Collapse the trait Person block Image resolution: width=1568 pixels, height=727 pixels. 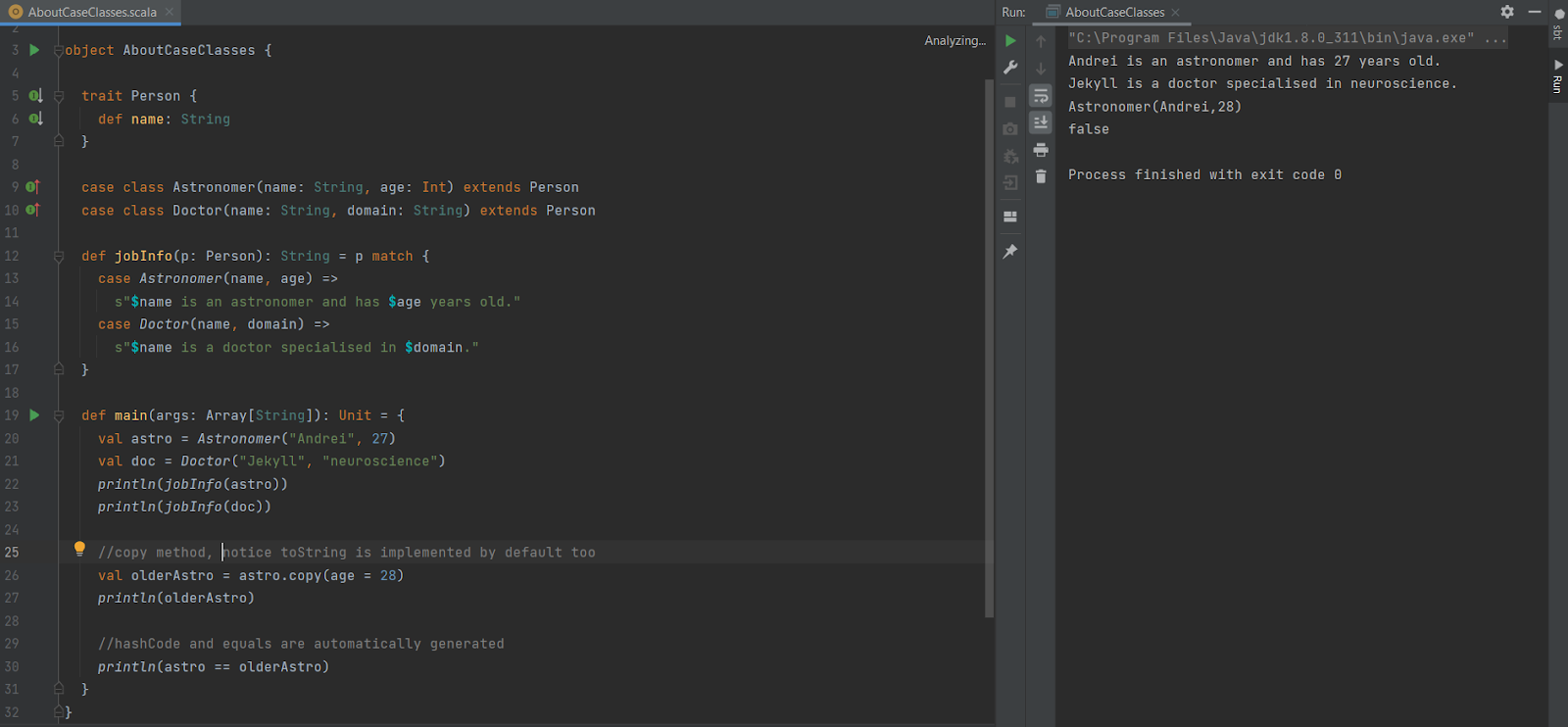click(58, 96)
